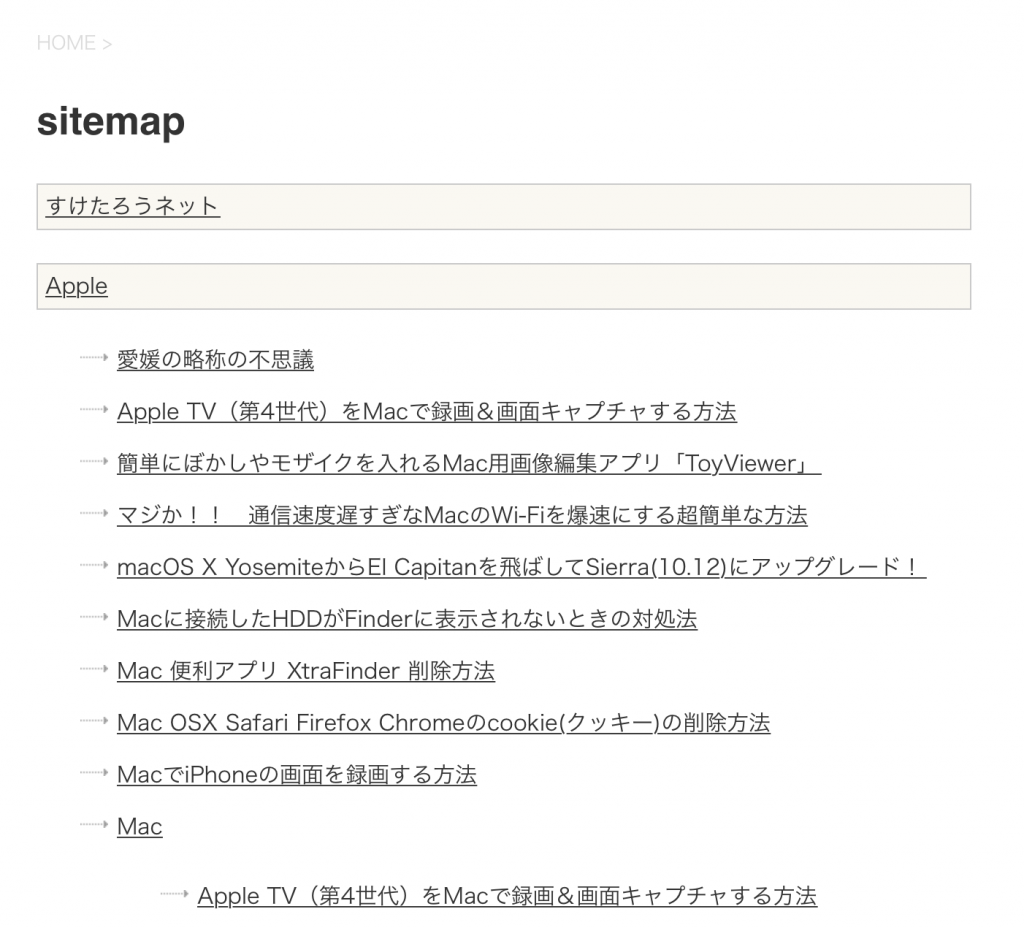
Task: Open the Apple category link
Action: tap(76, 286)
